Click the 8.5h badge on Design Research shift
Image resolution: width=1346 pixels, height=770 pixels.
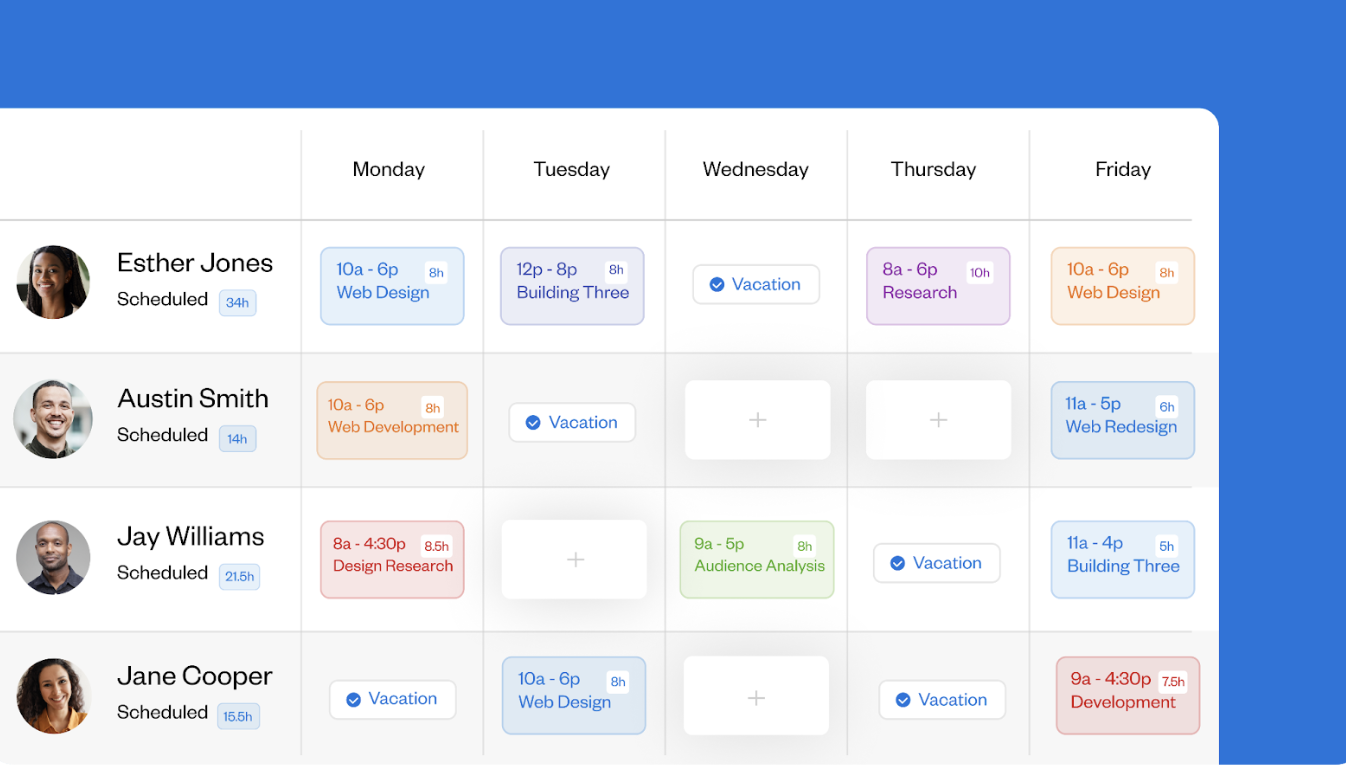click(x=436, y=547)
